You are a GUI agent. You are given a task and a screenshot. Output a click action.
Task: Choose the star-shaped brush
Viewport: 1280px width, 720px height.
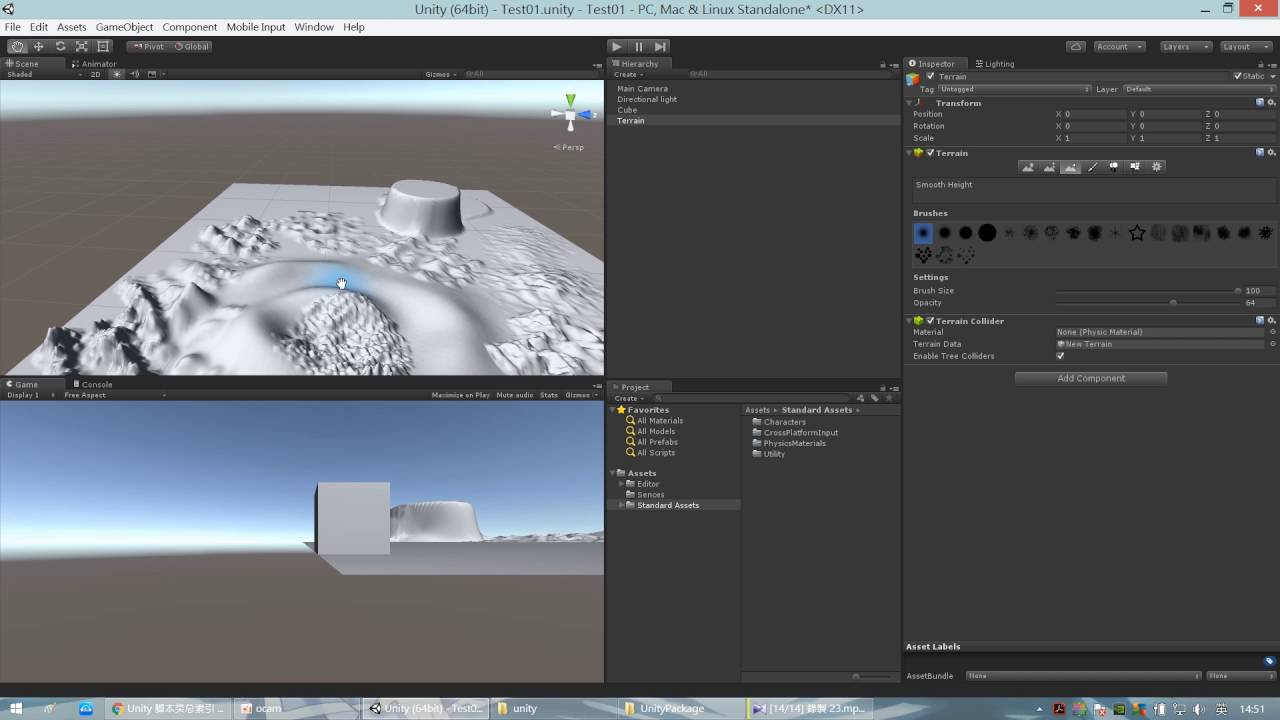click(1137, 233)
